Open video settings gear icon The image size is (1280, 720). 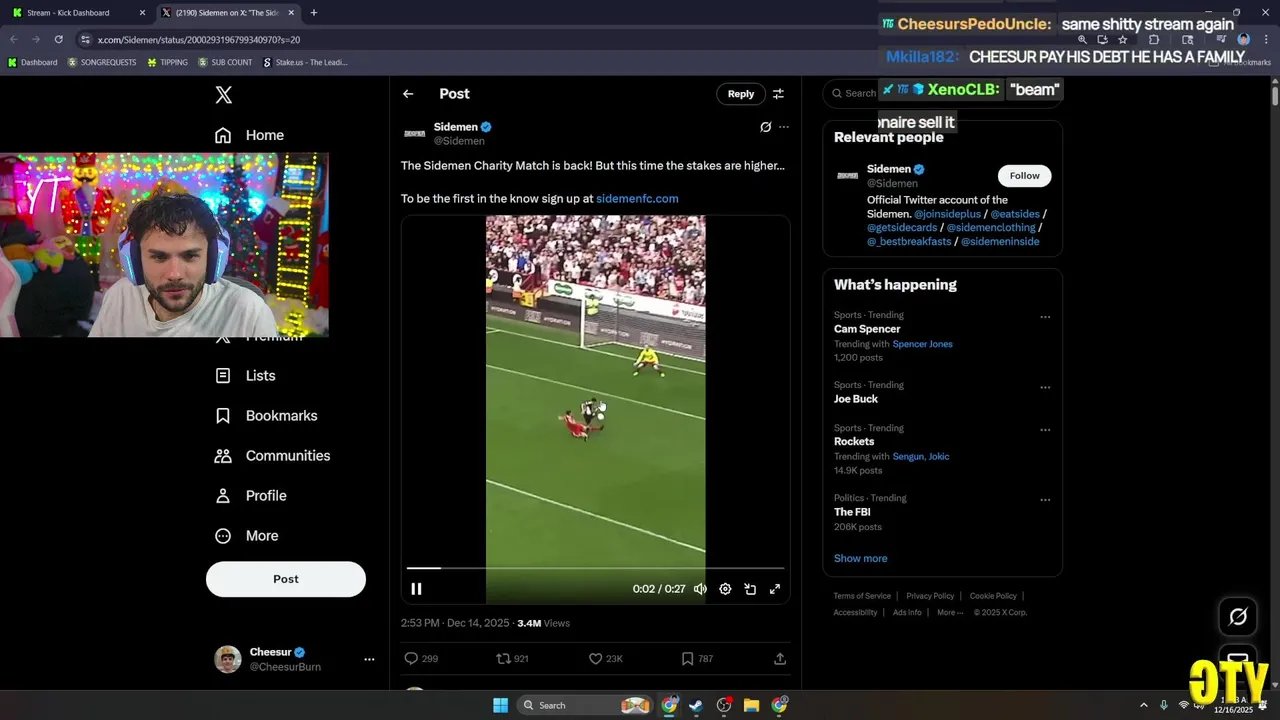(725, 589)
